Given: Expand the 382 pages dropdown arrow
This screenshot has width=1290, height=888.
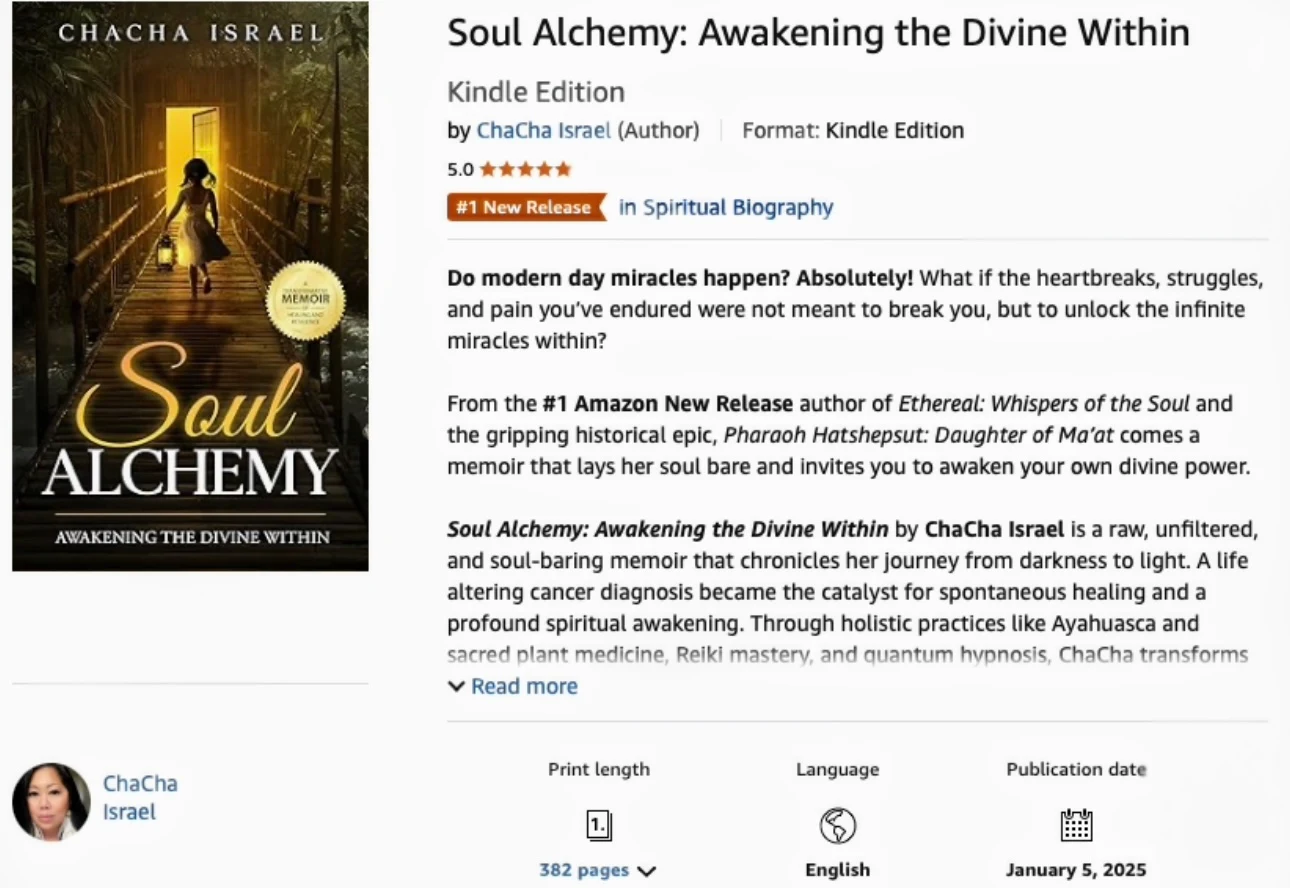Looking at the screenshot, I should point(646,871).
